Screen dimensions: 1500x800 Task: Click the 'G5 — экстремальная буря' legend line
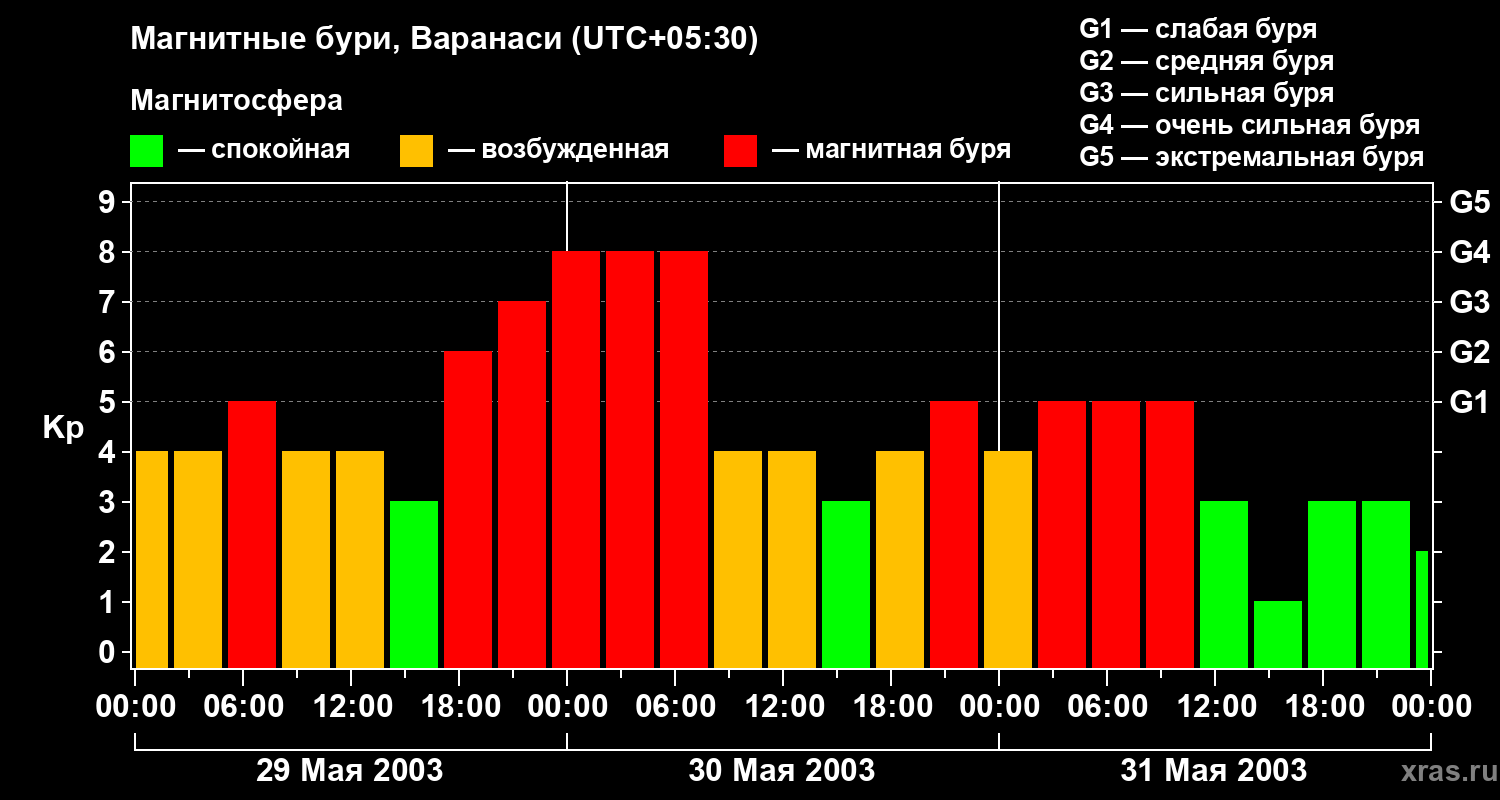(x=1251, y=157)
